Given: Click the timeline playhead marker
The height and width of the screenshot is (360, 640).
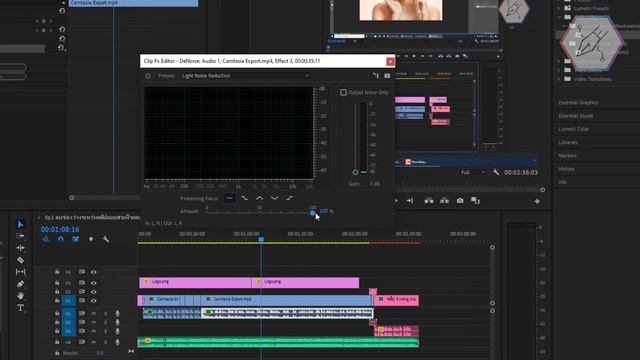Looking at the screenshot, I should [x=261, y=239].
